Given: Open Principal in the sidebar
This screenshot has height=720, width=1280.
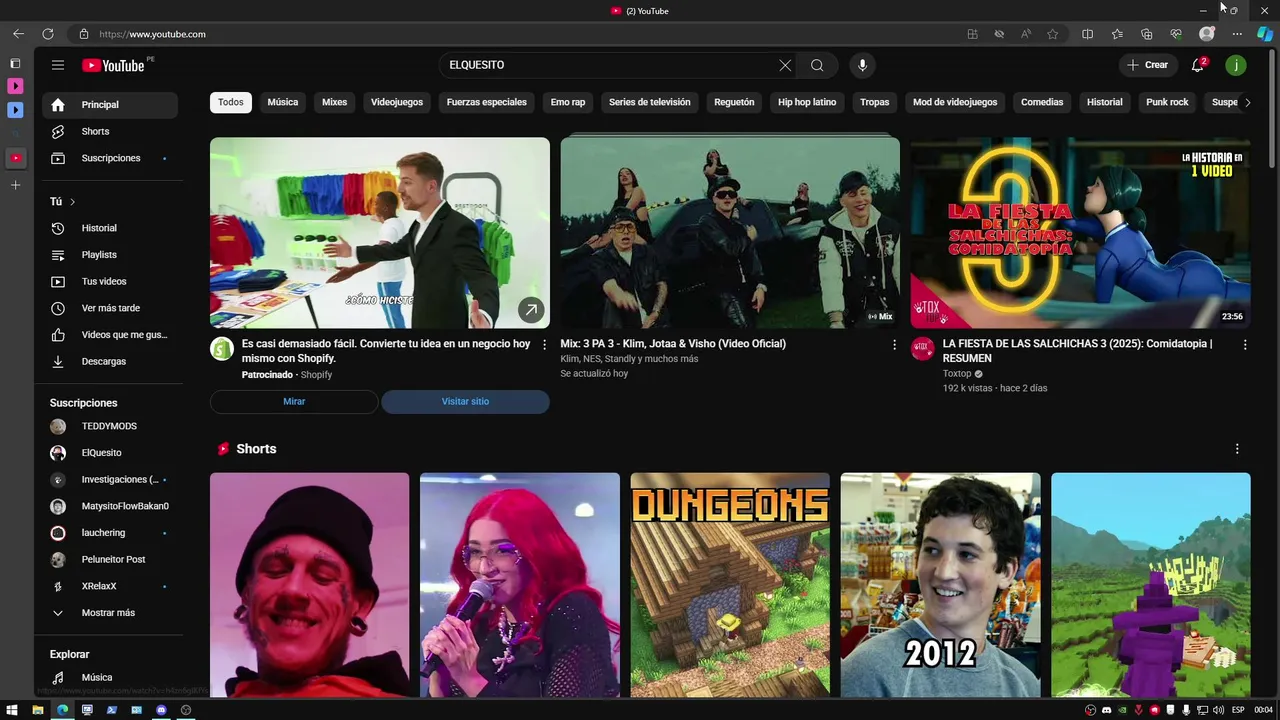Looking at the screenshot, I should pos(110,105).
